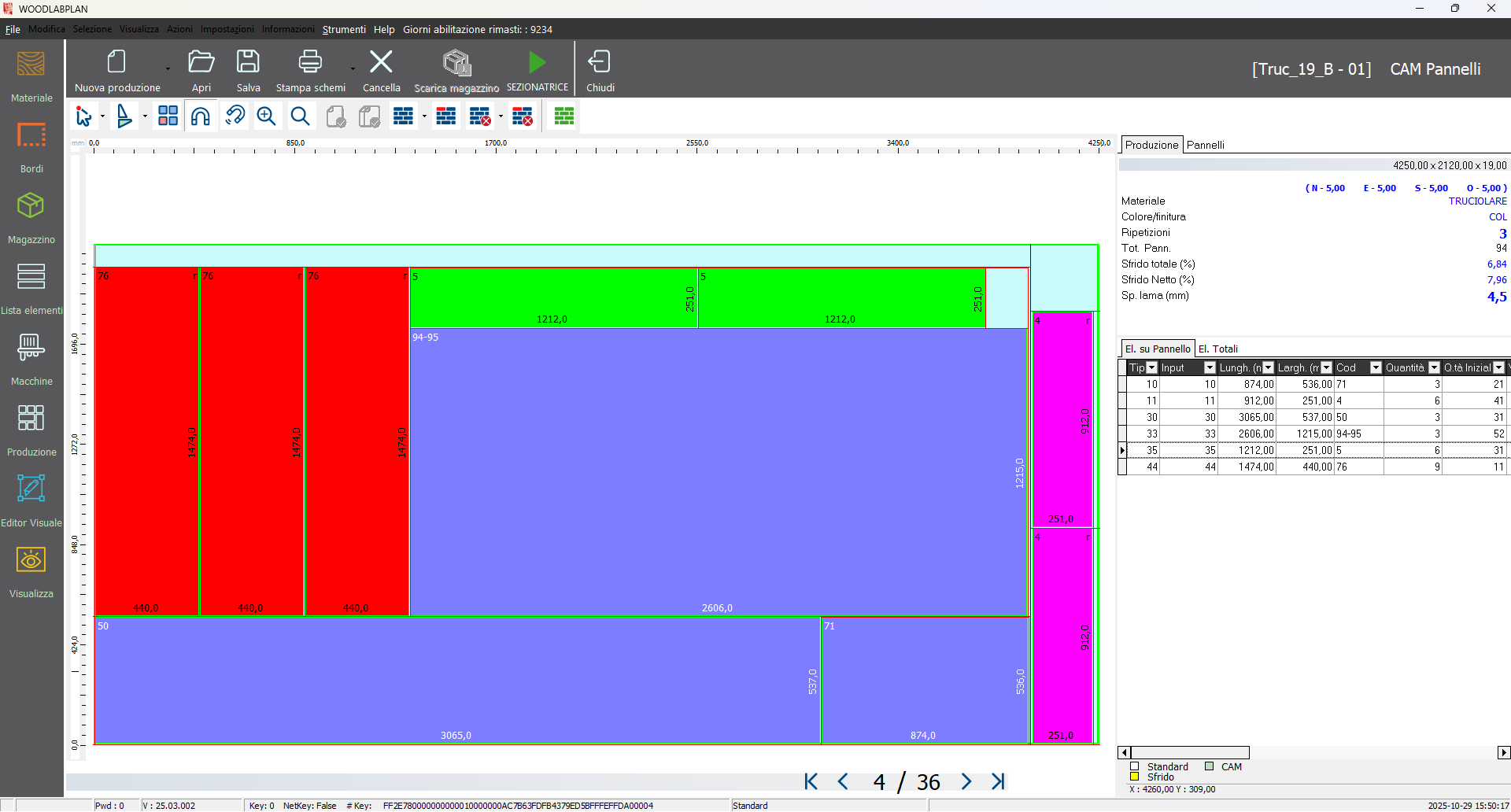Click the Chiudi button

point(600,68)
